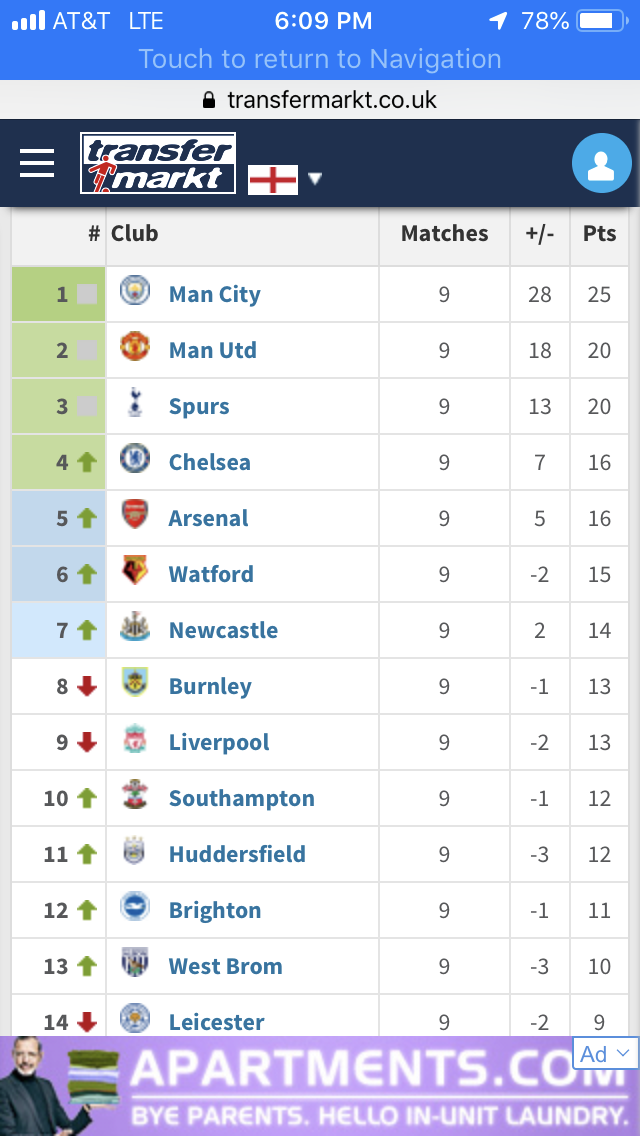Open the Ad options dropdown
The width and height of the screenshot is (640, 1136).
[605, 1053]
